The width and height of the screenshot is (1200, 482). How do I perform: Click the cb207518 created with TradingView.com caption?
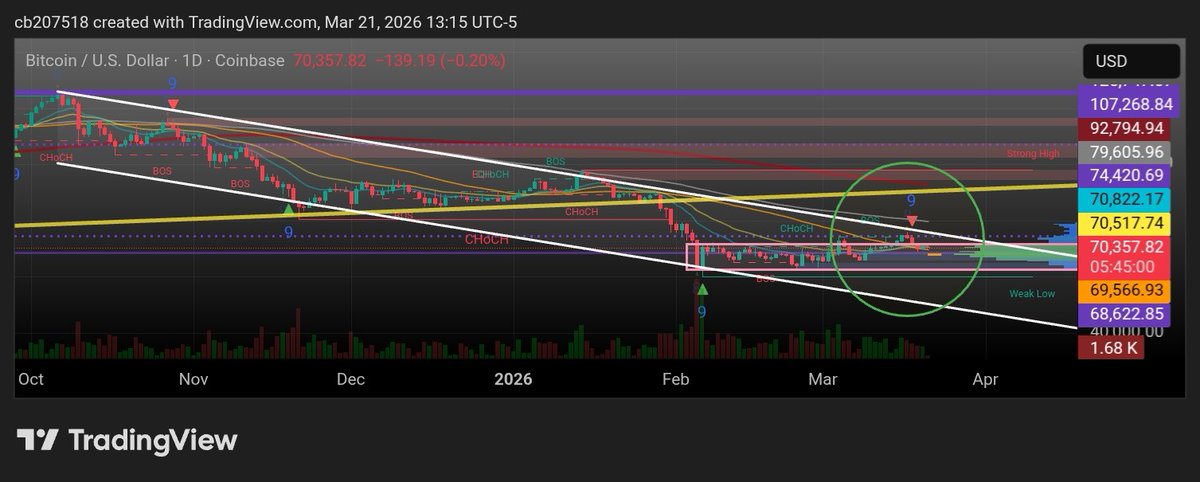[265, 22]
